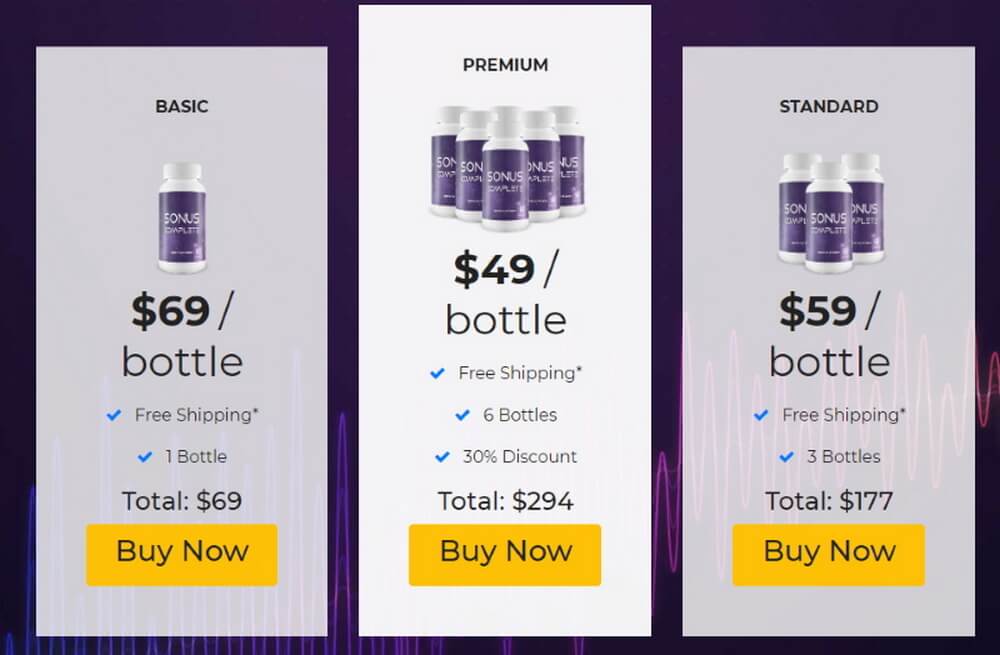Screen dimensions: 1000x655
Task: Click Buy Now under the Basic plan
Action: coord(182,554)
